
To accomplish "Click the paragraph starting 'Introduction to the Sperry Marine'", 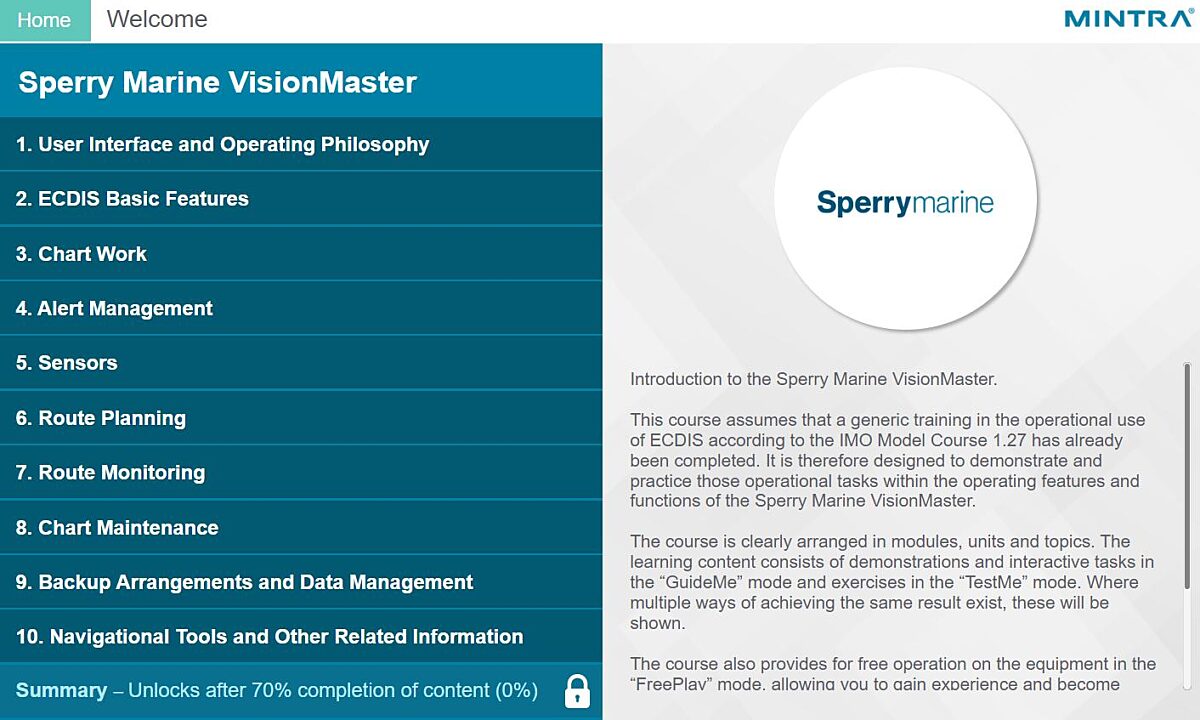I will pos(814,379).
